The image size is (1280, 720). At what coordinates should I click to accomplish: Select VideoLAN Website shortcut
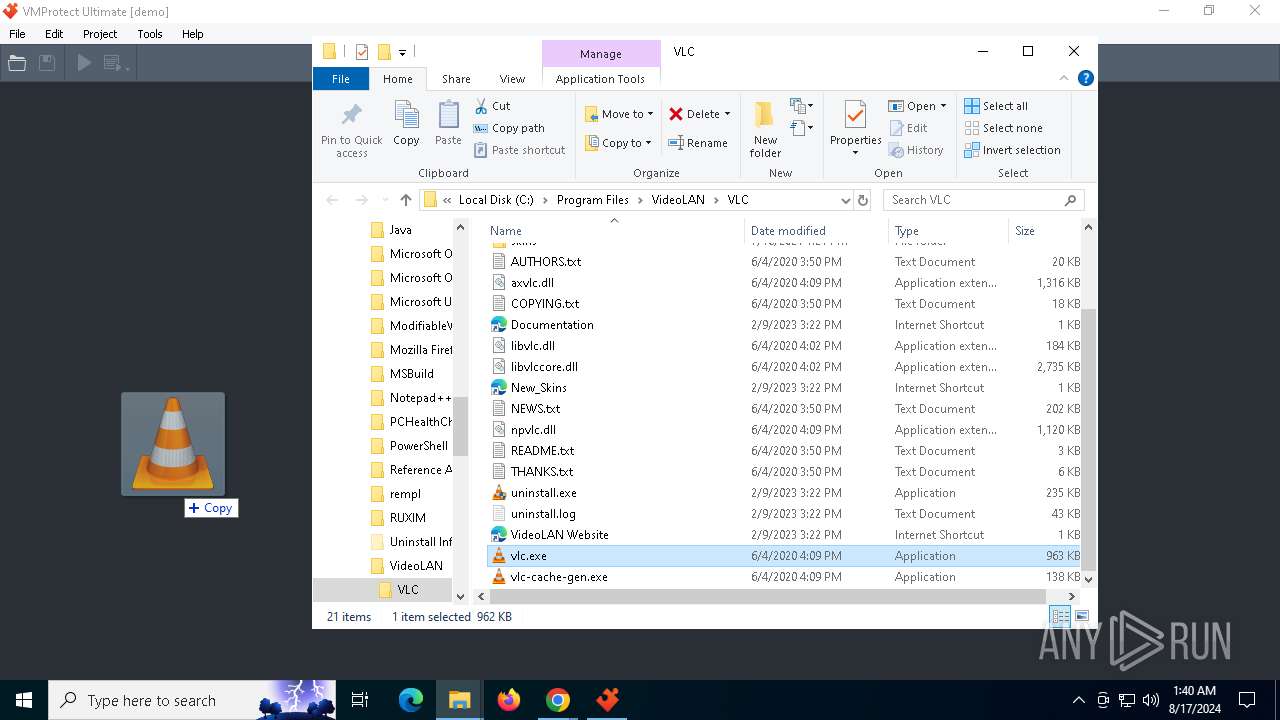coord(559,535)
